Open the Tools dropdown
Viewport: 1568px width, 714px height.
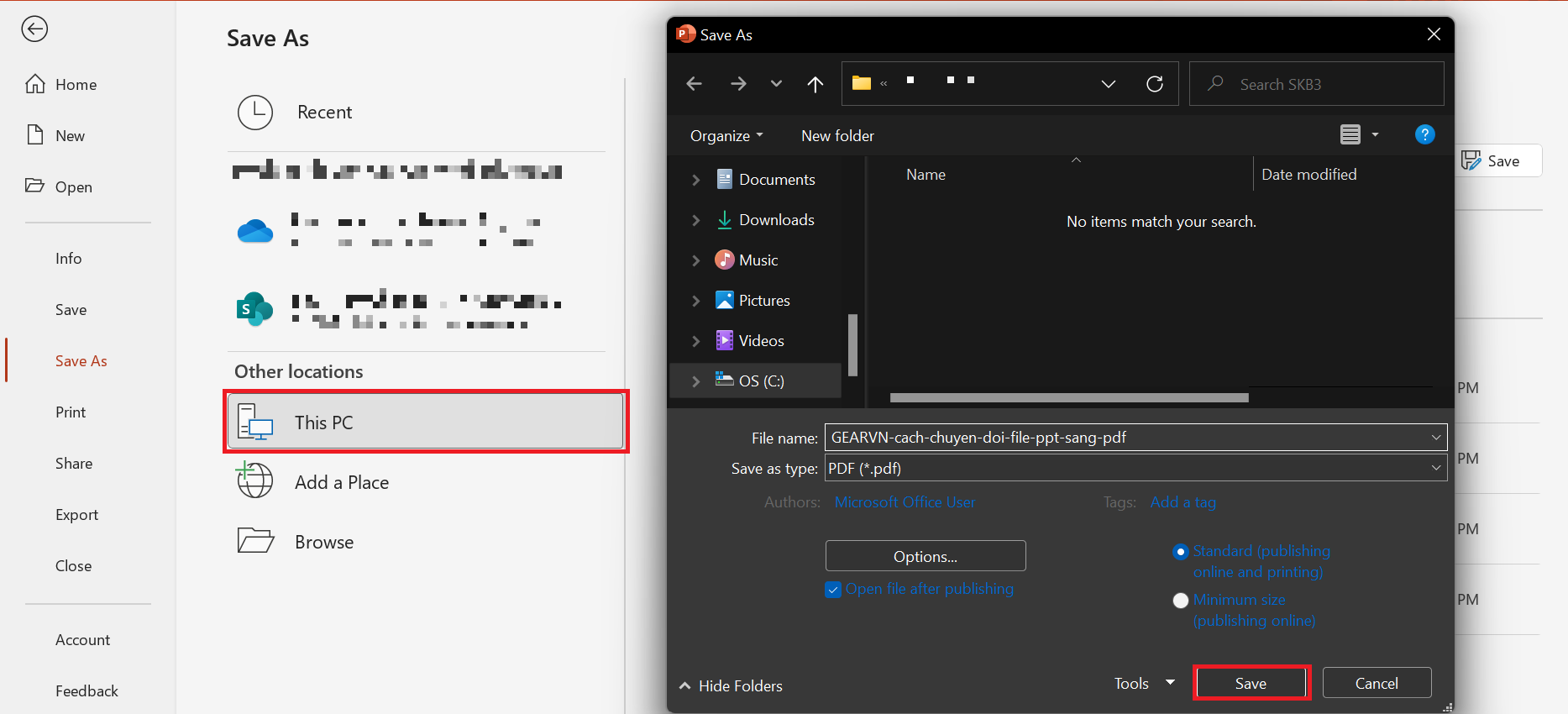point(1144,684)
